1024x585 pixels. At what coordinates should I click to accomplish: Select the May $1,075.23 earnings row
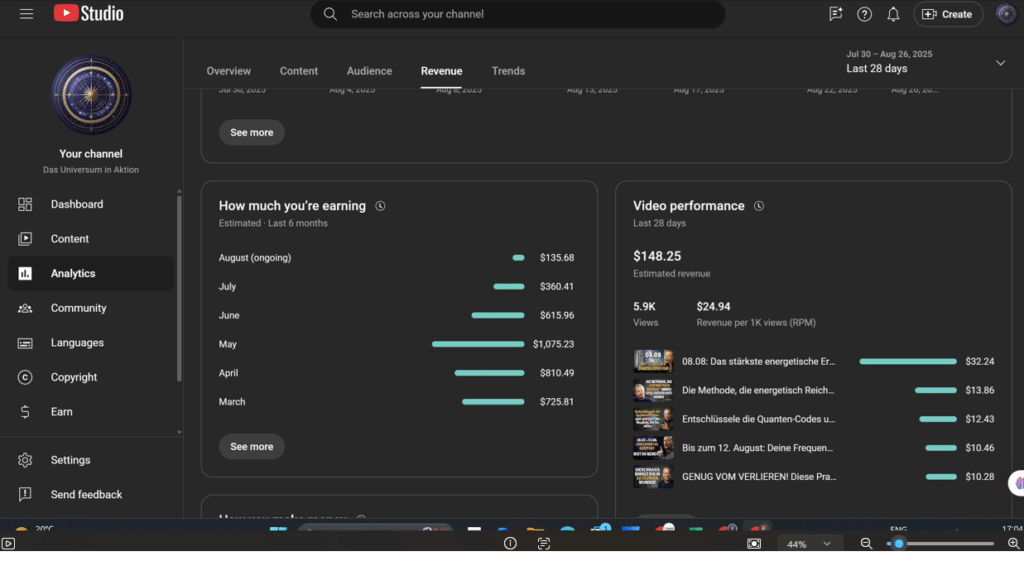point(396,344)
